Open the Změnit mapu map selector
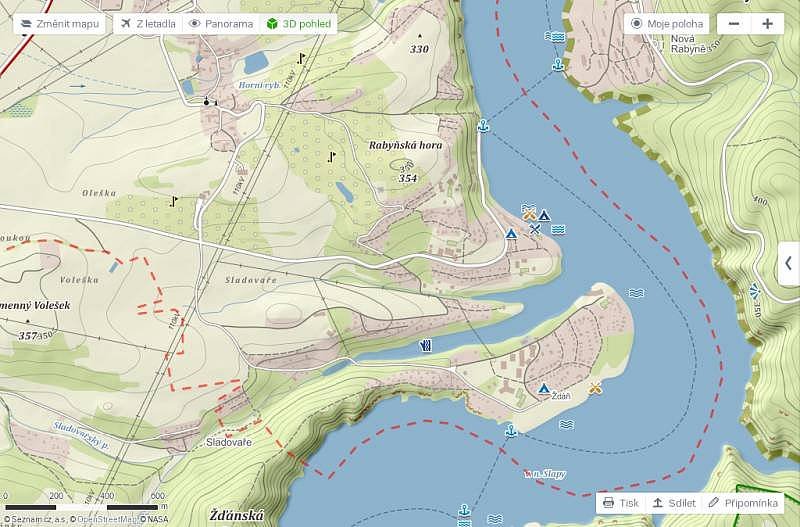The image size is (800, 527). point(60,24)
